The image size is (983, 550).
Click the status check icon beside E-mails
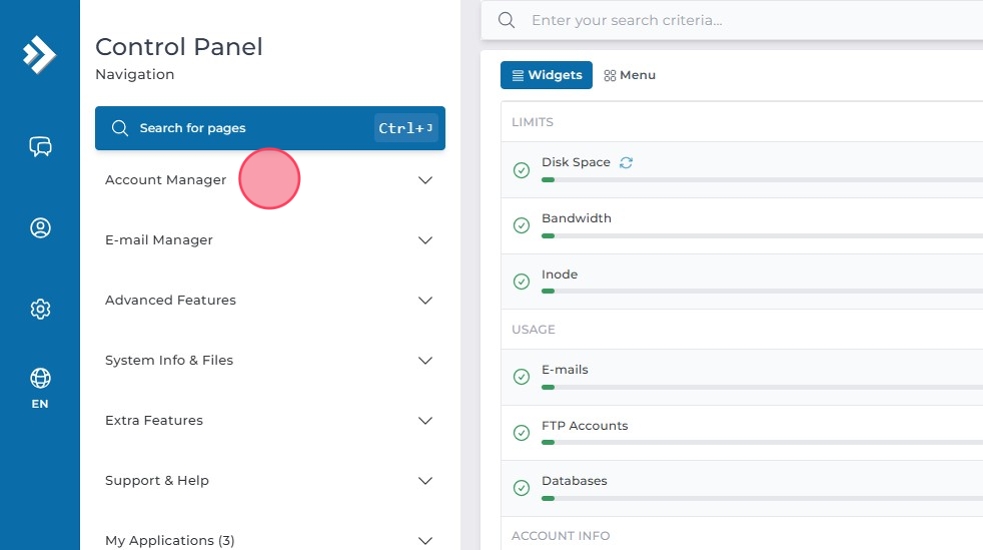521,377
